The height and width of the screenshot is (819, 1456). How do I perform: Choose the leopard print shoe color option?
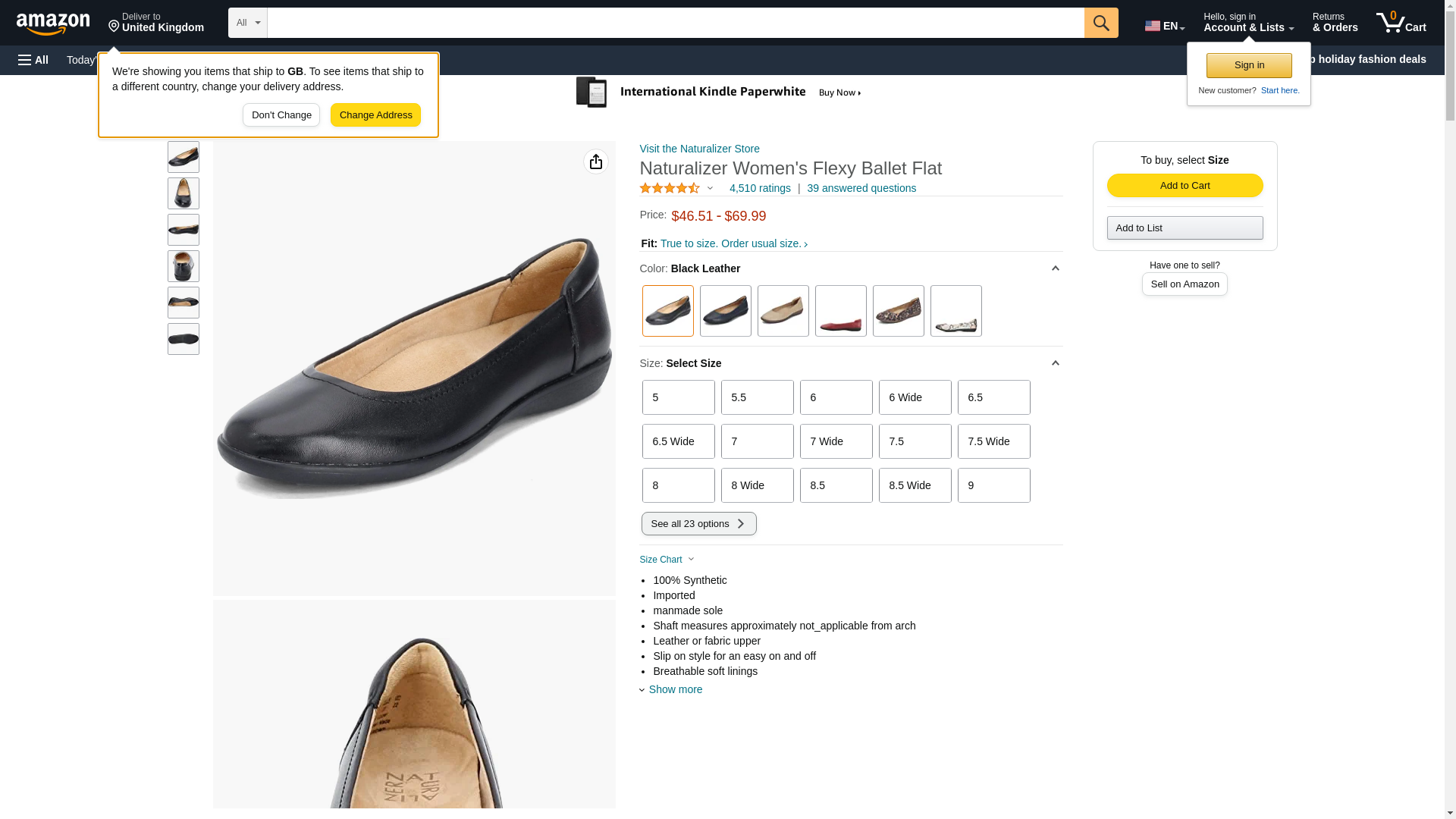click(x=899, y=311)
